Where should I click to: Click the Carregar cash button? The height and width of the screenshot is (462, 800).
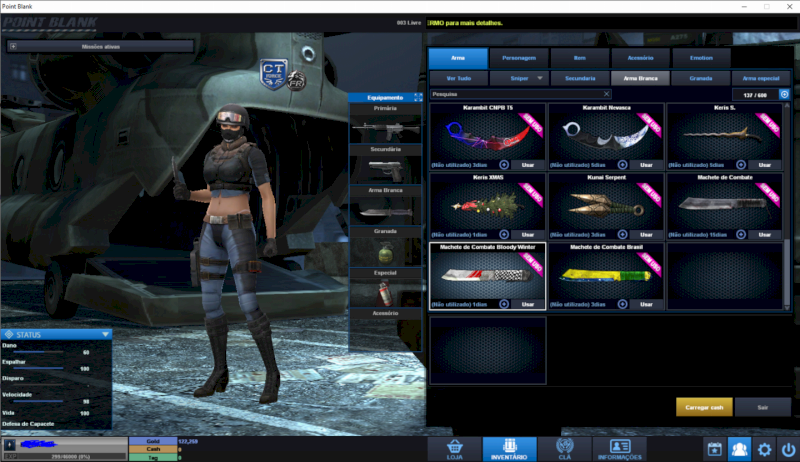(x=704, y=407)
